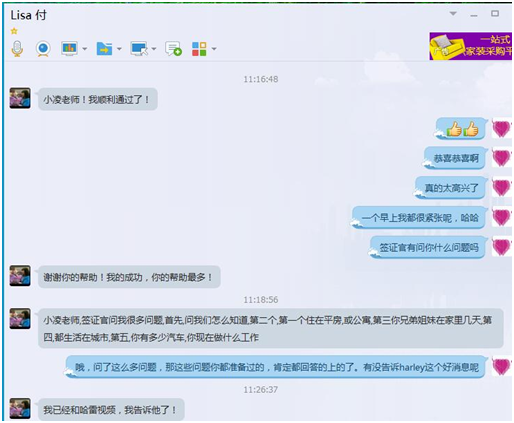Click the timestamp 11:26:37
514x423 pixels.
261,389
